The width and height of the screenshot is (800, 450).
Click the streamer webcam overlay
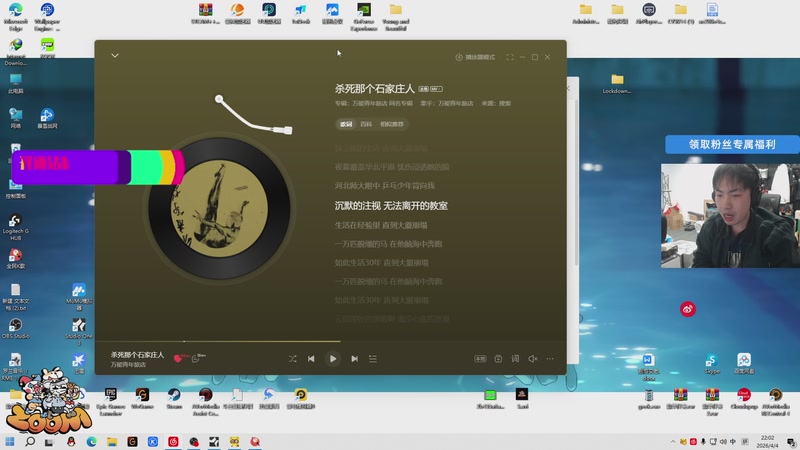click(x=730, y=216)
